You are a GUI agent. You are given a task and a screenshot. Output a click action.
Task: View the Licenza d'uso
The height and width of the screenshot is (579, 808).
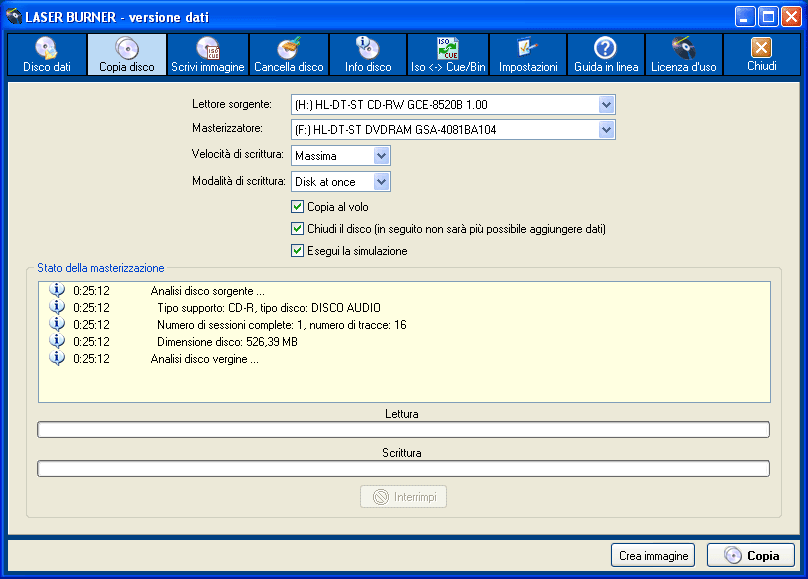click(x=684, y=55)
